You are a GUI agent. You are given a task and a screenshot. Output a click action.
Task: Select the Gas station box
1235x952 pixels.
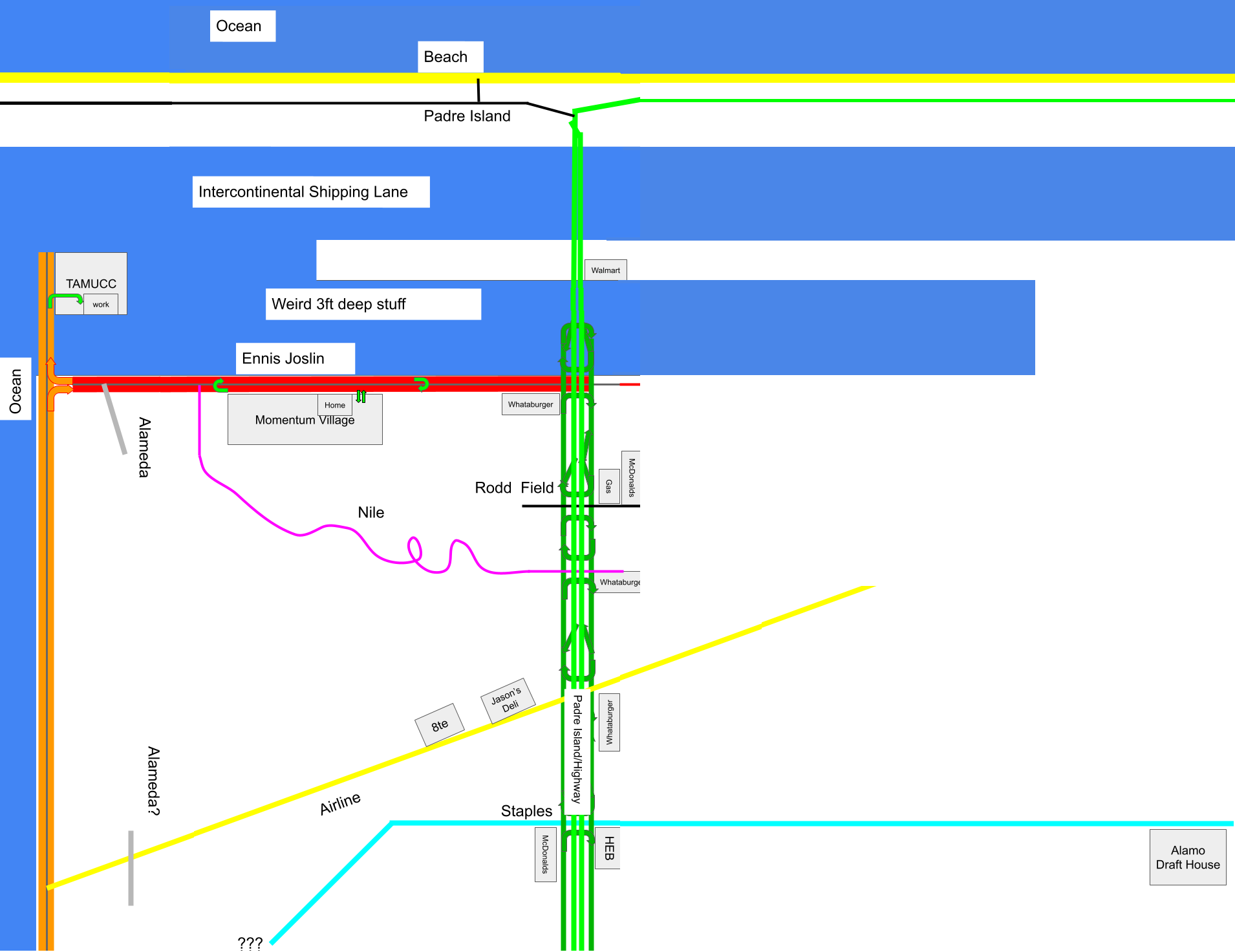point(608,486)
